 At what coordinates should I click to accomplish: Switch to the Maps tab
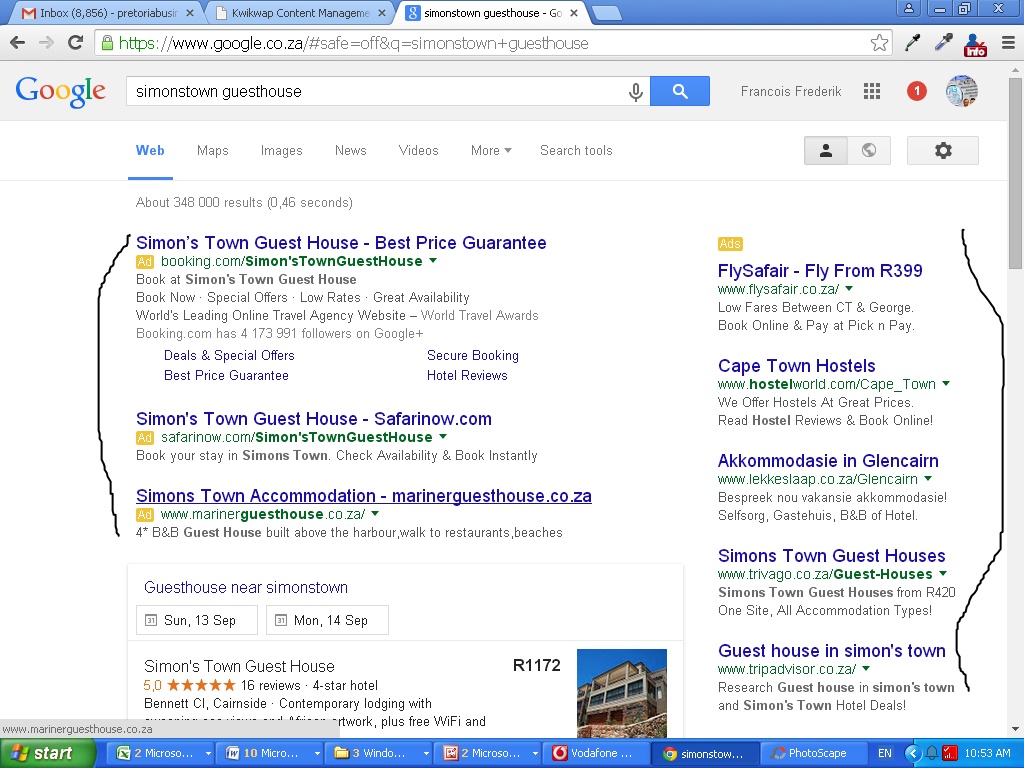(213, 150)
